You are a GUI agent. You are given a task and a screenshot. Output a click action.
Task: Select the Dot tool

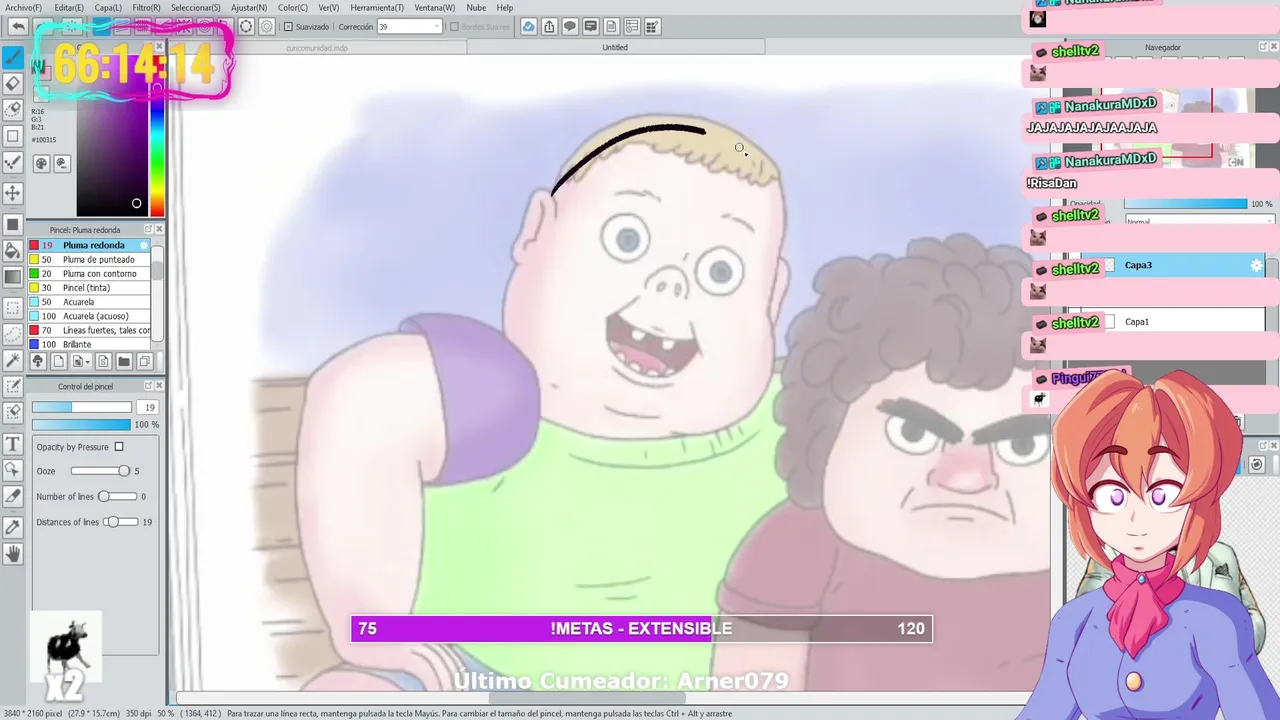13,162
